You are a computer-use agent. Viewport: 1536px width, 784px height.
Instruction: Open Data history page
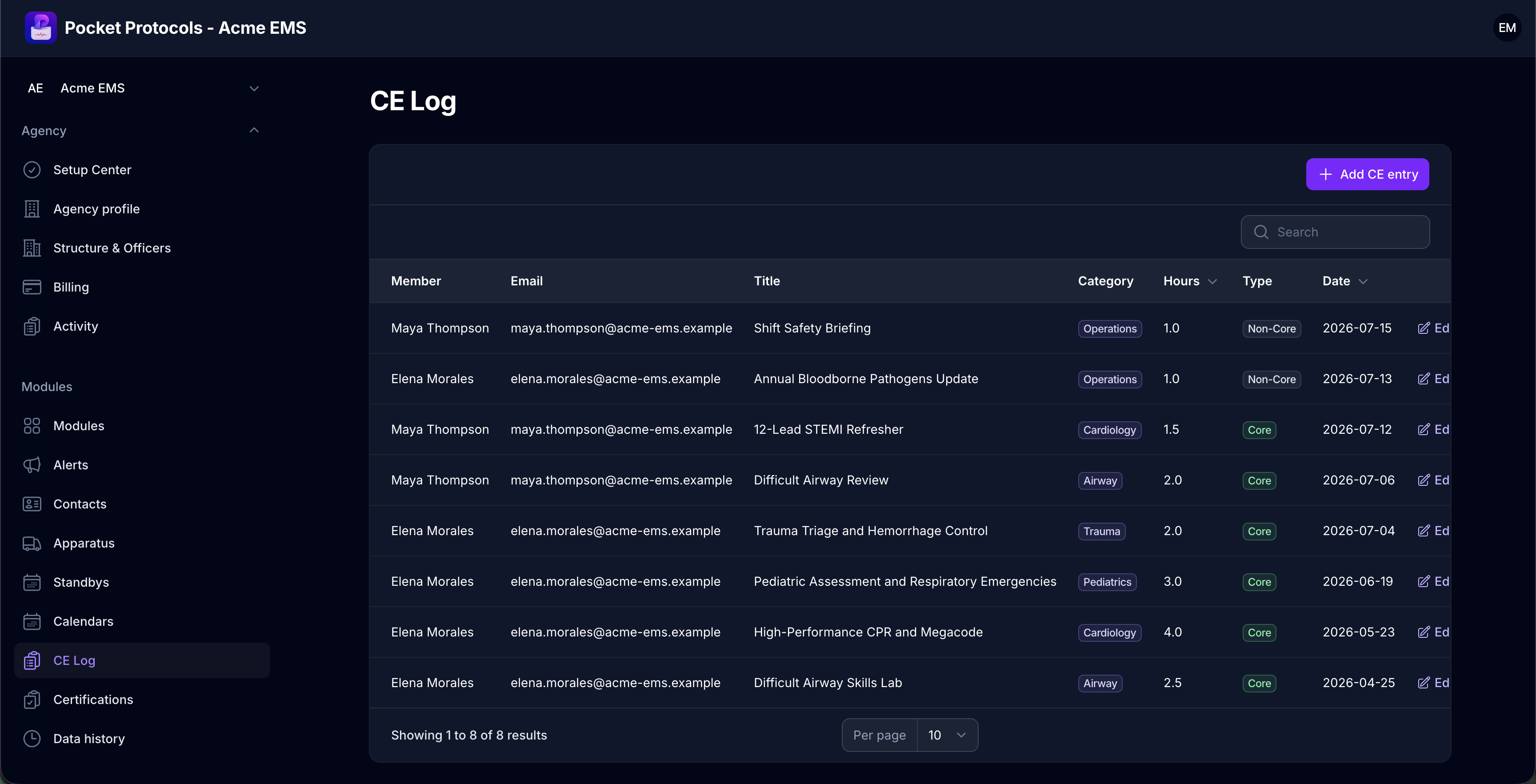click(142, 739)
